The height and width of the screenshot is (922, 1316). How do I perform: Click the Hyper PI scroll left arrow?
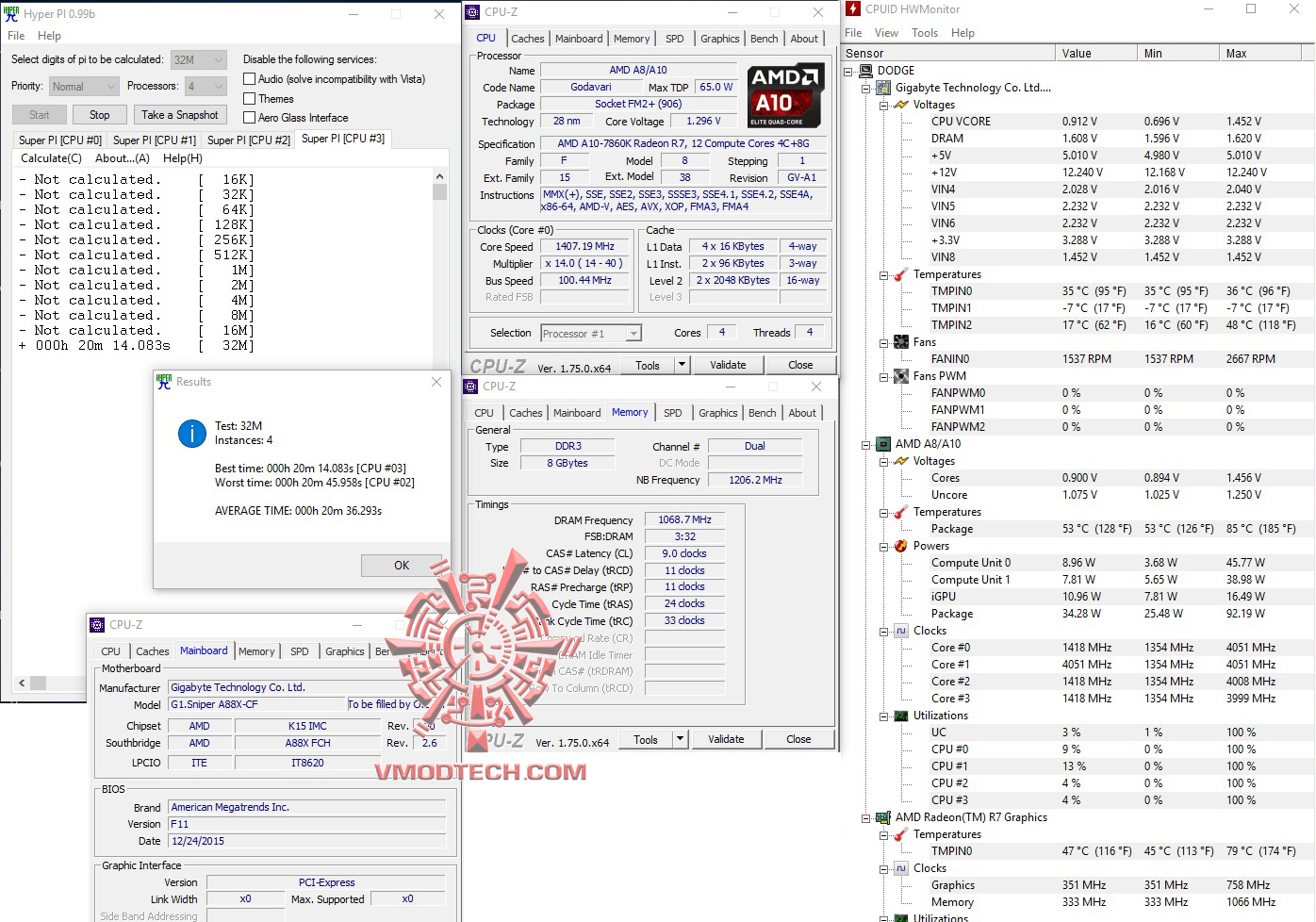coord(21,683)
